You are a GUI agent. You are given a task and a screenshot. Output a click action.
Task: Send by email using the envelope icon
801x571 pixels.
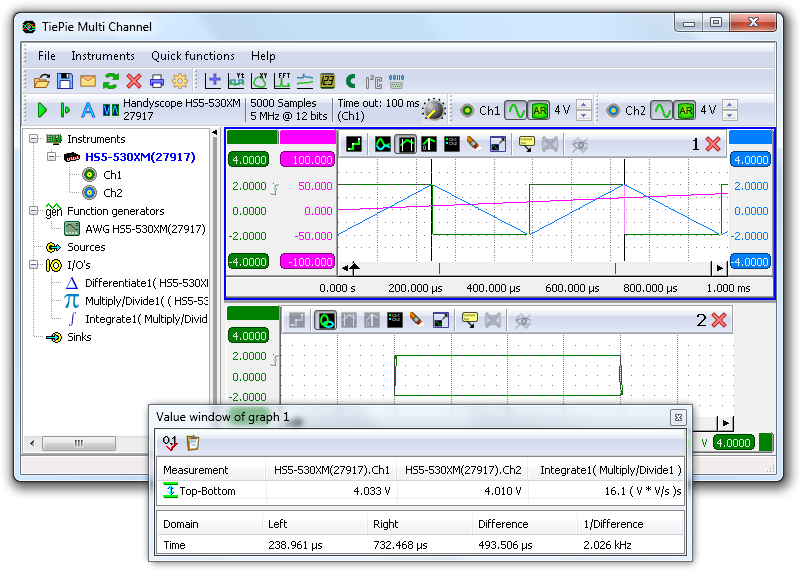[x=88, y=81]
